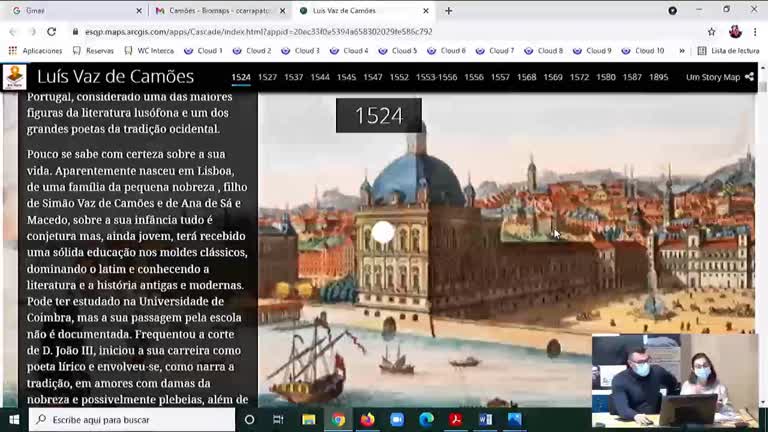Close the Luís Vaz de Camões tab

pos(426,11)
